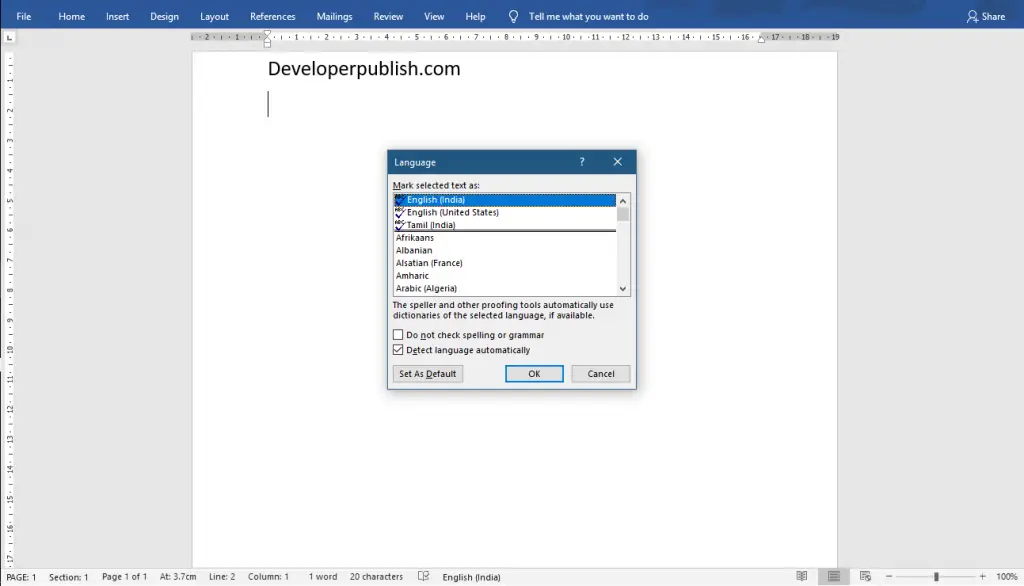Image resolution: width=1024 pixels, height=586 pixels.
Task: Click the language list scroll up arrow
Action: click(623, 201)
